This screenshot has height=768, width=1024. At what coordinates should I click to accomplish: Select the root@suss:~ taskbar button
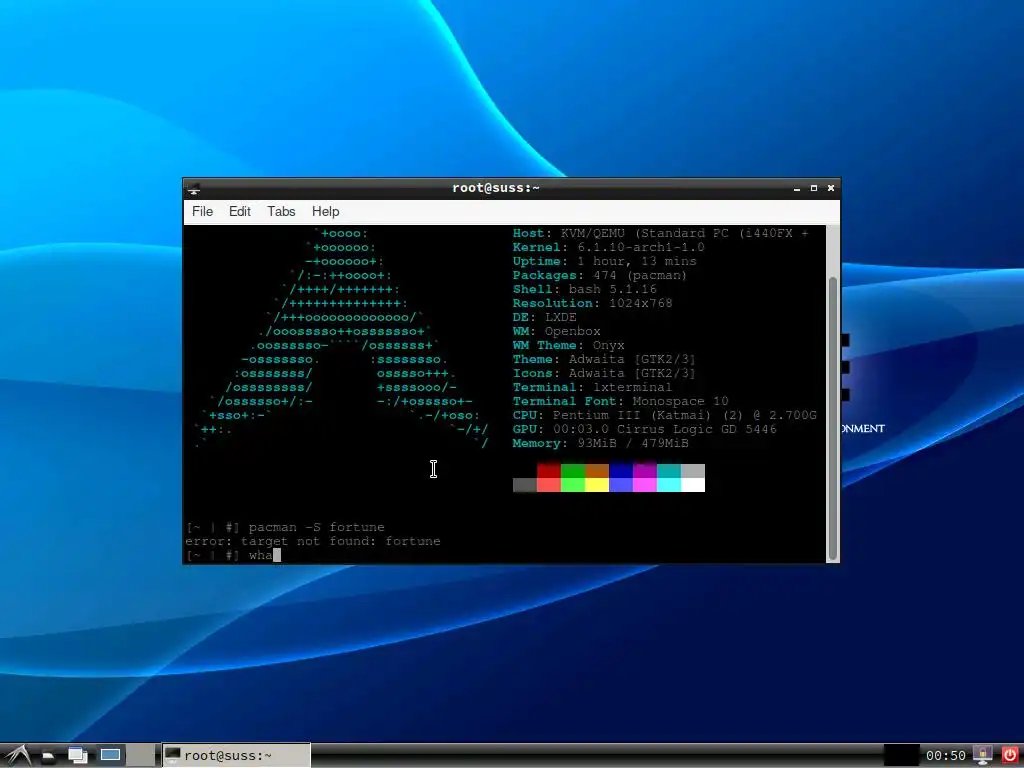click(236, 756)
